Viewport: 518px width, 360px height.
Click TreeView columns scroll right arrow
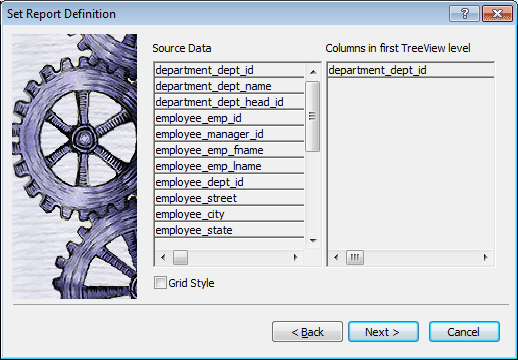(x=486, y=257)
